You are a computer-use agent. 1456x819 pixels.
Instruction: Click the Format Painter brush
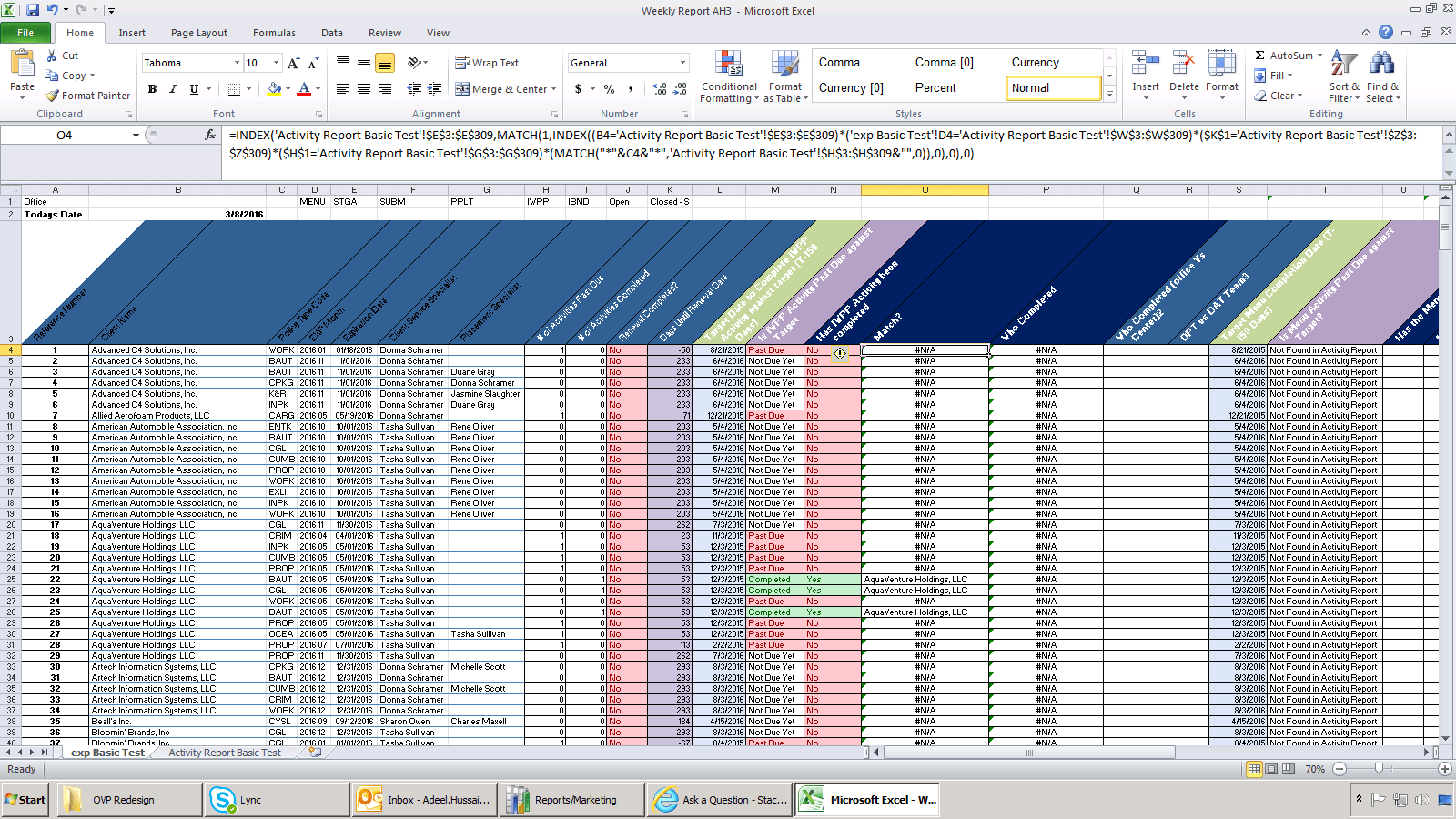52,96
